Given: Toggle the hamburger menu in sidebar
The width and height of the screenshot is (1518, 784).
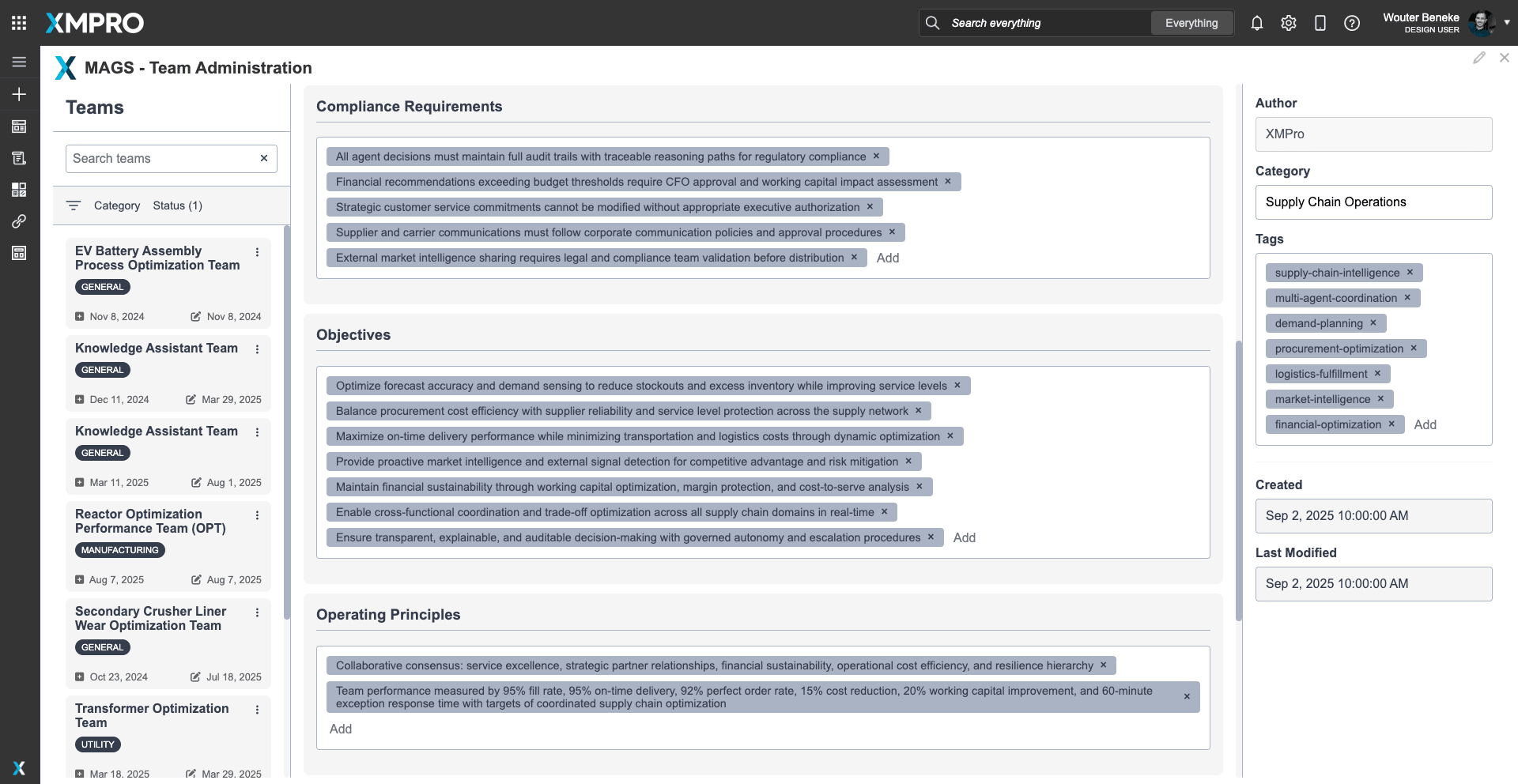Looking at the screenshot, I should pos(19,62).
